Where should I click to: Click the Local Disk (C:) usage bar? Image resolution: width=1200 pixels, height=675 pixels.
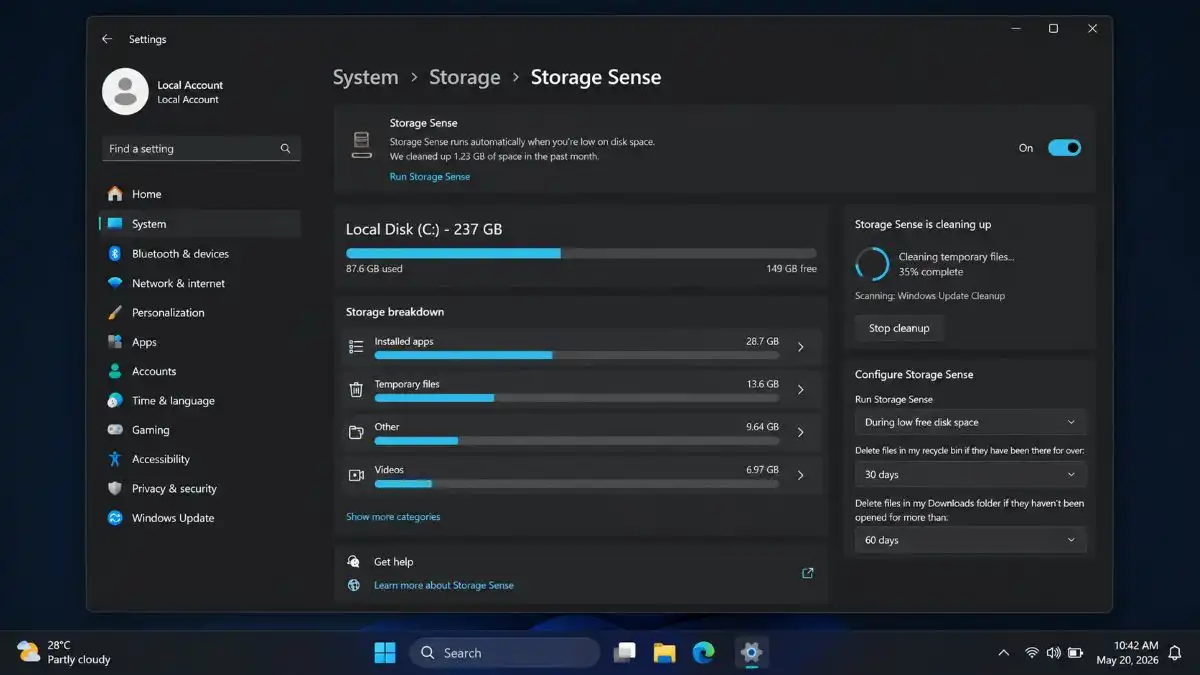pos(581,254)
